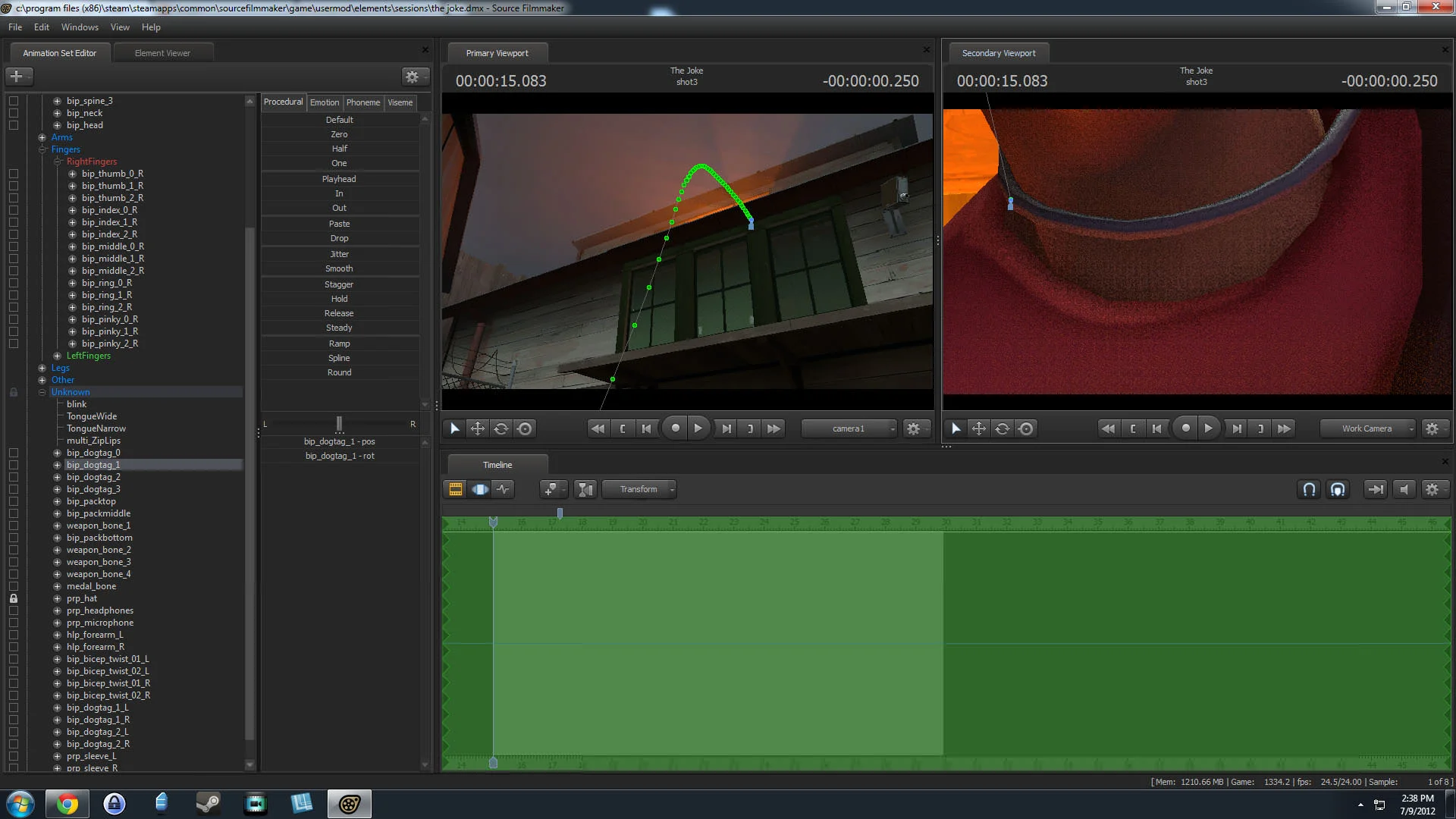The width and height of the screenshot is (1456, 819).
Task: Click the L-R balance slider handle
Action: tap(339, 423)
